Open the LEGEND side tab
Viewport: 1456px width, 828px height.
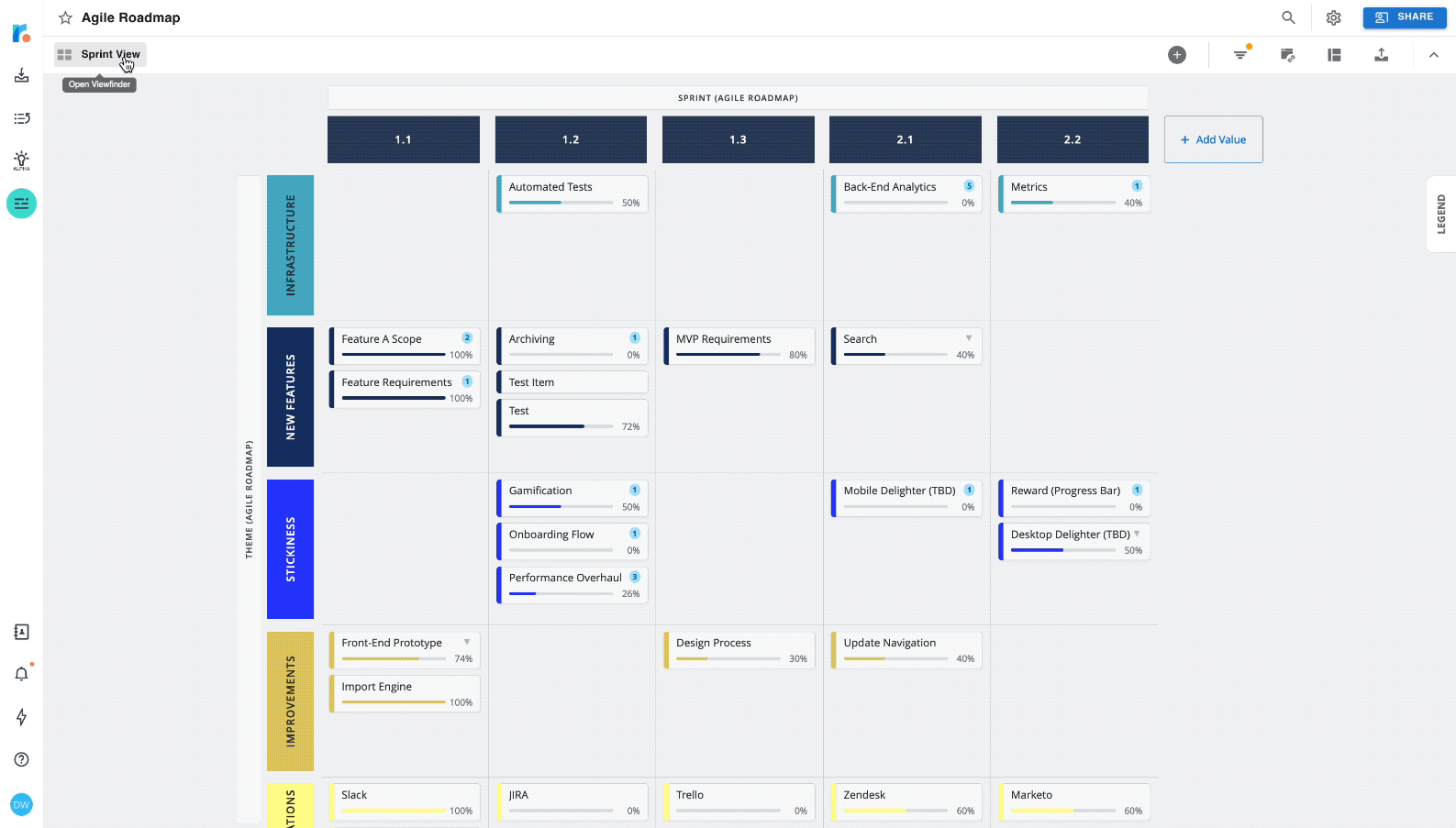click(x=1441, y=214)
